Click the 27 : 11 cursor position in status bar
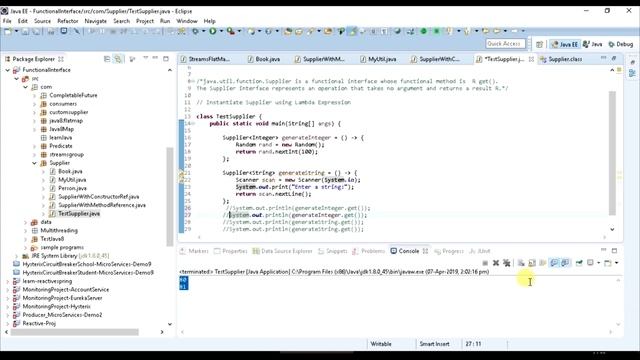Image resolution: width=640 pixels, height=360 pixels. tap(473, 344)
